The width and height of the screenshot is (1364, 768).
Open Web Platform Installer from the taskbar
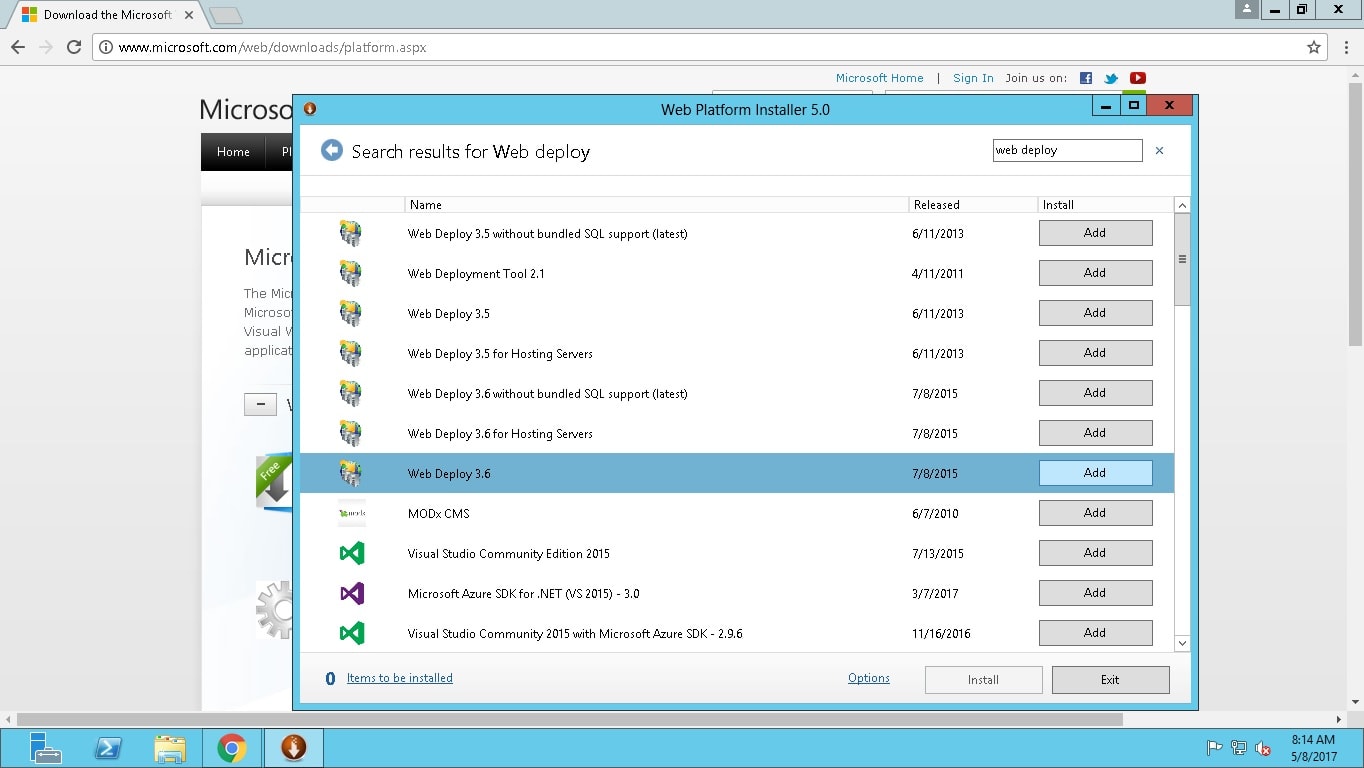point(293,748)
